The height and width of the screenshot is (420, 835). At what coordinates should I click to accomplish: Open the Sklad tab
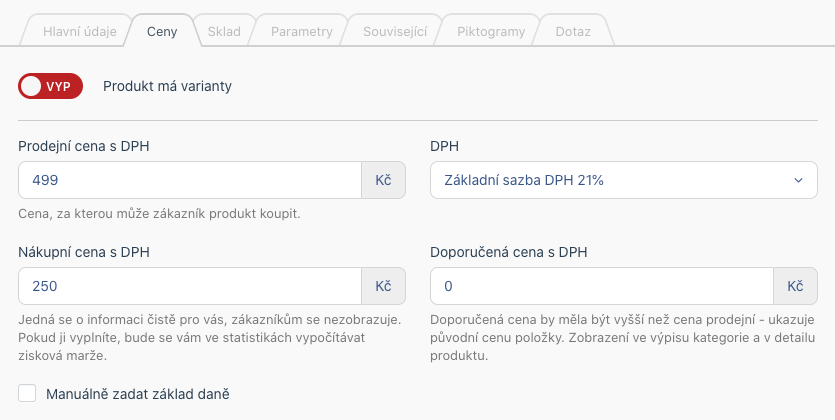(224, 31)
